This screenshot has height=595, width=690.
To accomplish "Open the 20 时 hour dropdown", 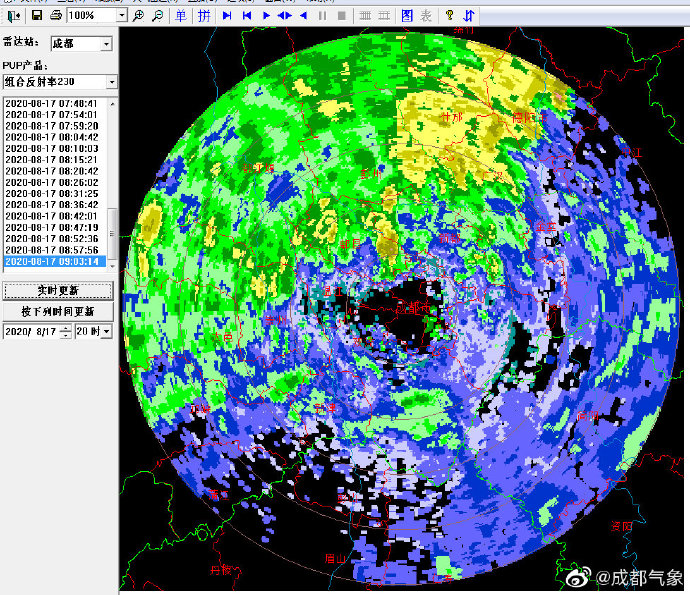I will coord(106,331).
